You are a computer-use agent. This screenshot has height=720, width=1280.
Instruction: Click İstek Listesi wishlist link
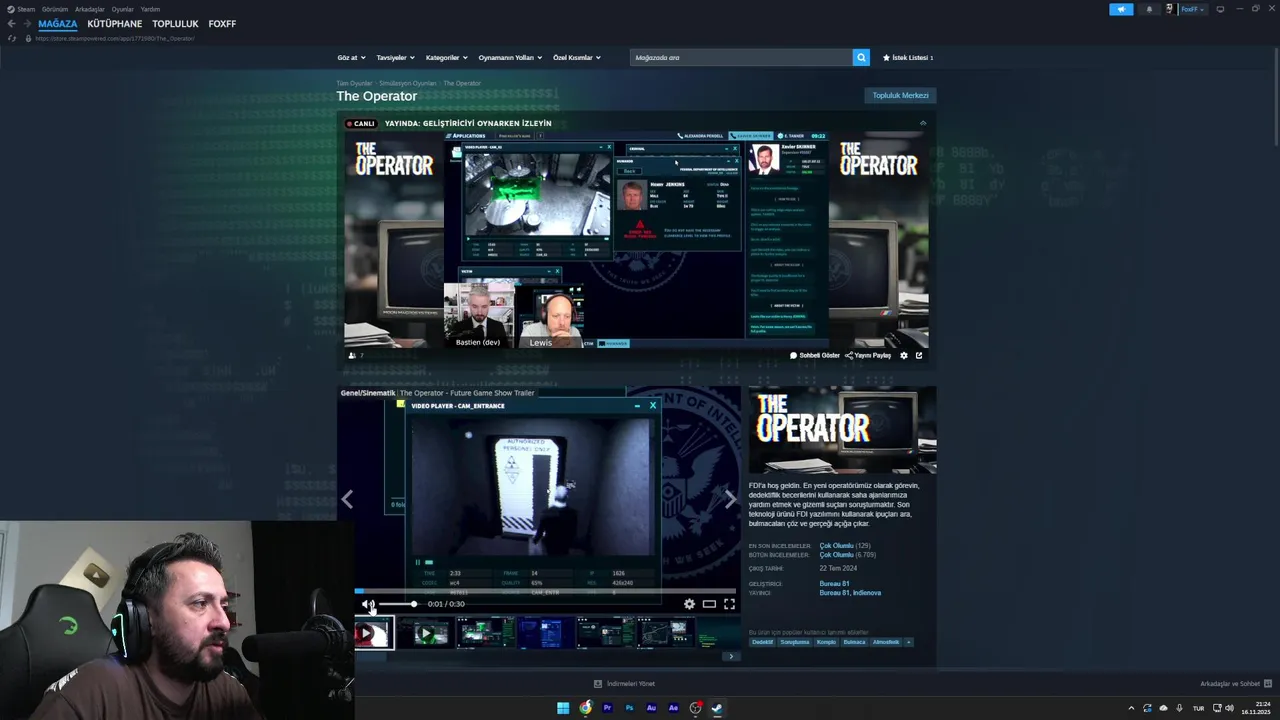[908, 58]
